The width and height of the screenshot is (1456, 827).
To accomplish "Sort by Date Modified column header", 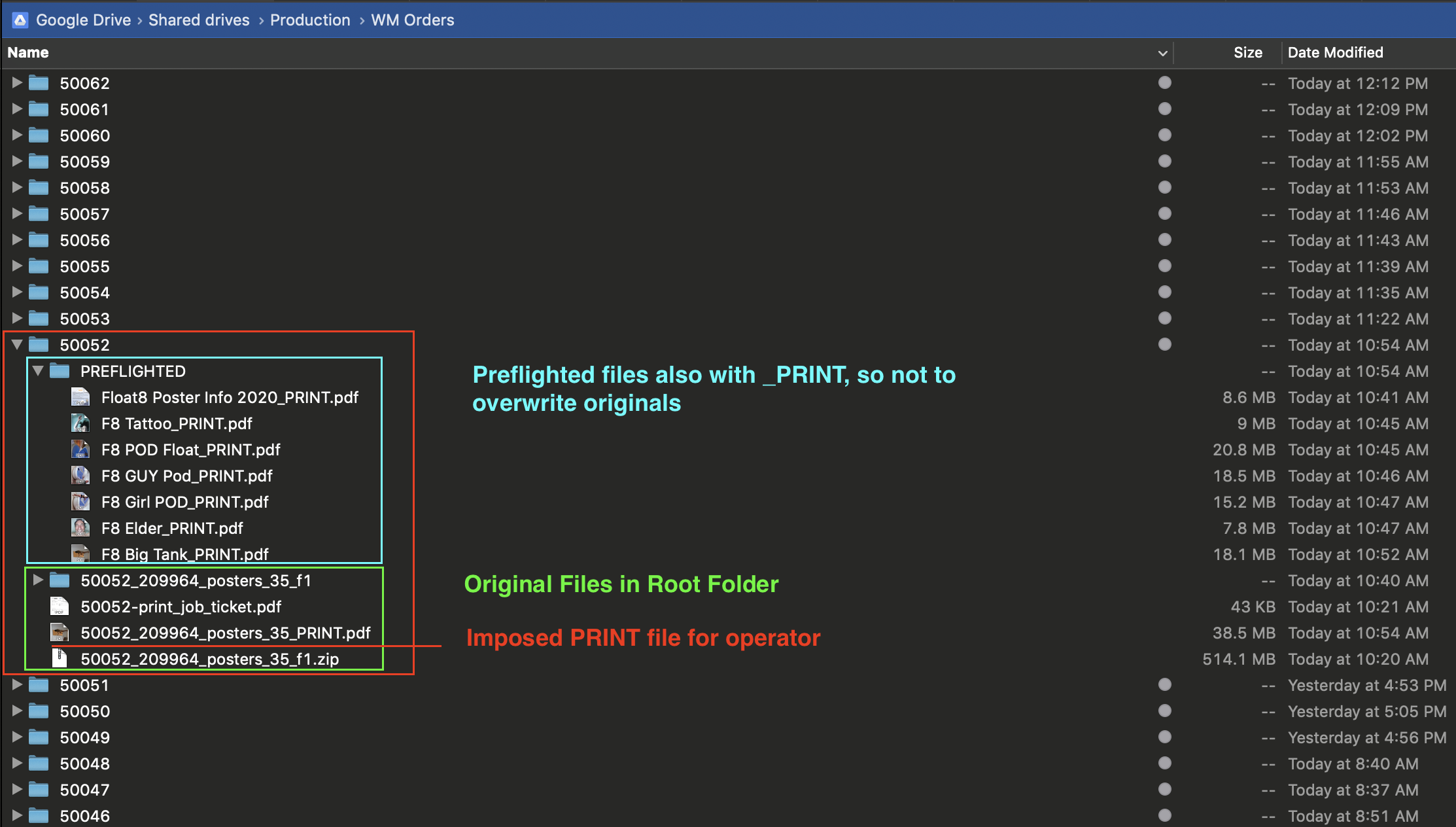I will 1335,52.
